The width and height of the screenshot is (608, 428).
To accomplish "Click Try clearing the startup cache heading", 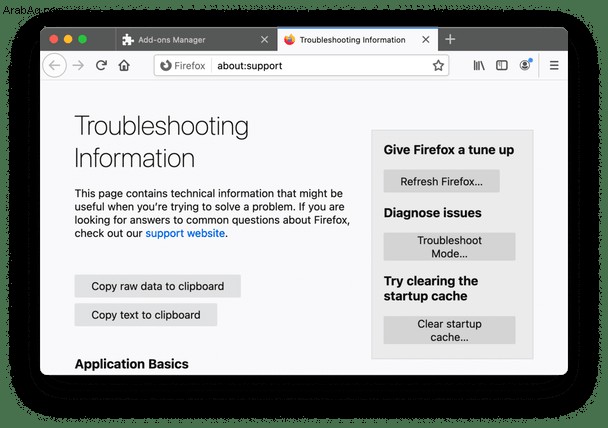I will click(x=431, y=288).
